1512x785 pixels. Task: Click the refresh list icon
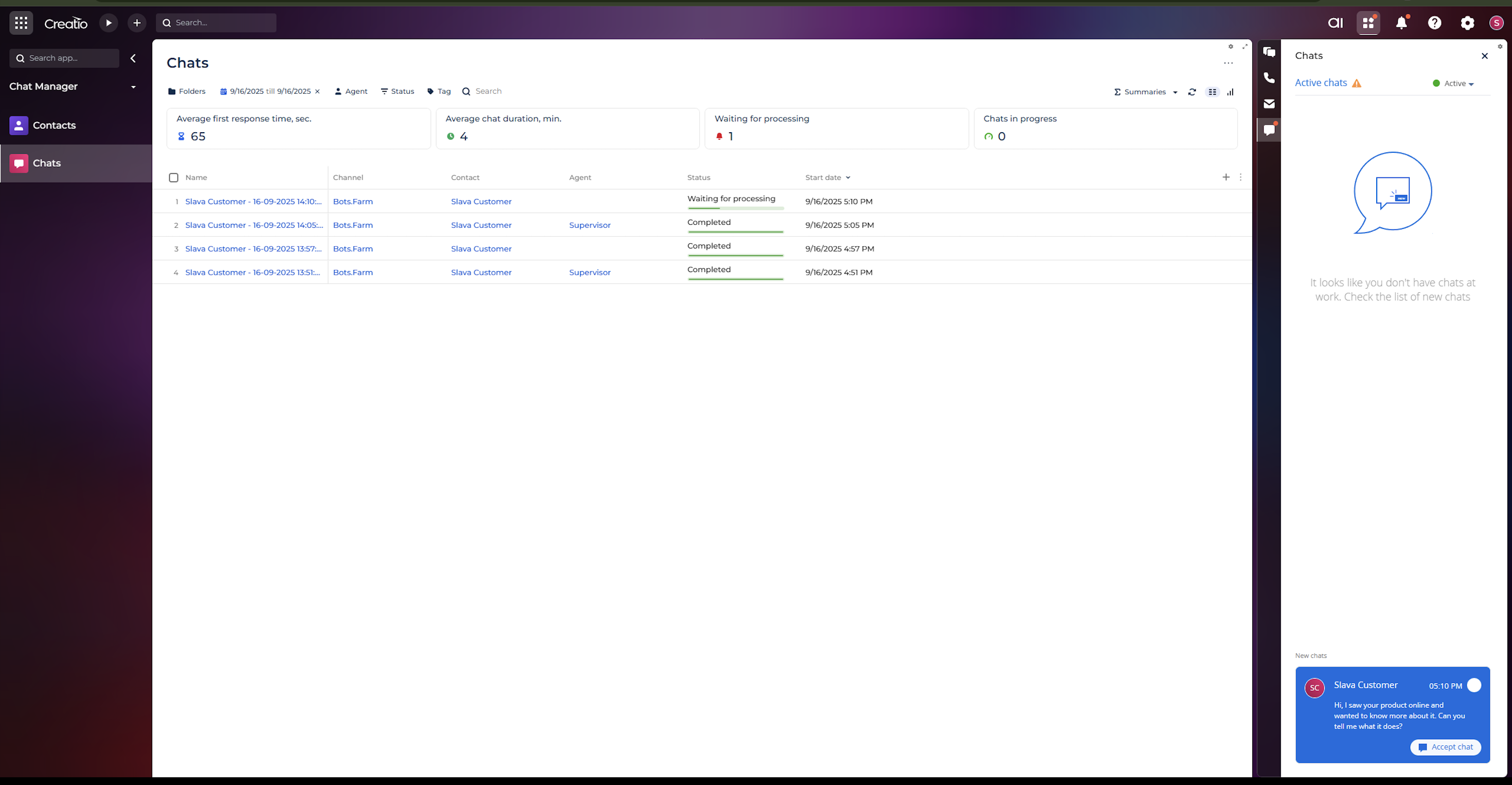1192,92
